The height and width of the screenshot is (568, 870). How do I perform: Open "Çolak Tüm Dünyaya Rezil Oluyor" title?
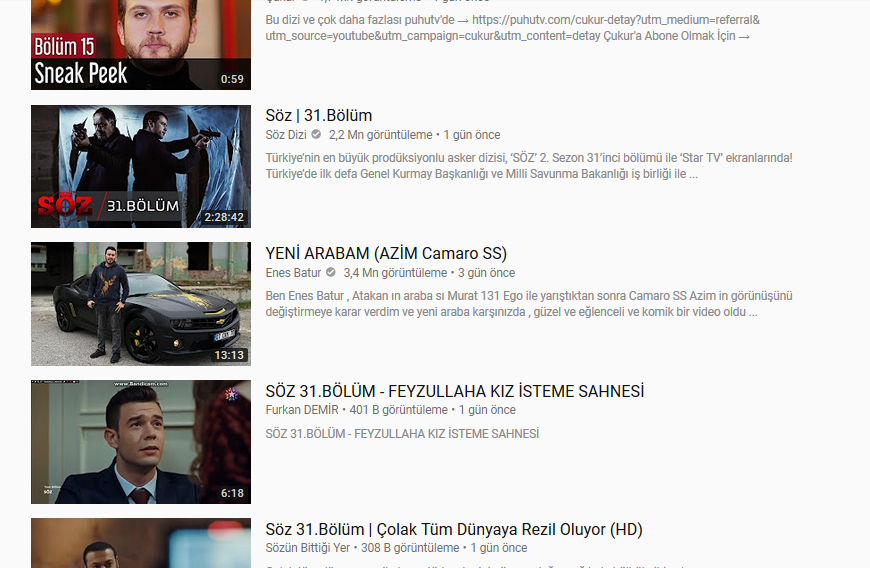454,529
